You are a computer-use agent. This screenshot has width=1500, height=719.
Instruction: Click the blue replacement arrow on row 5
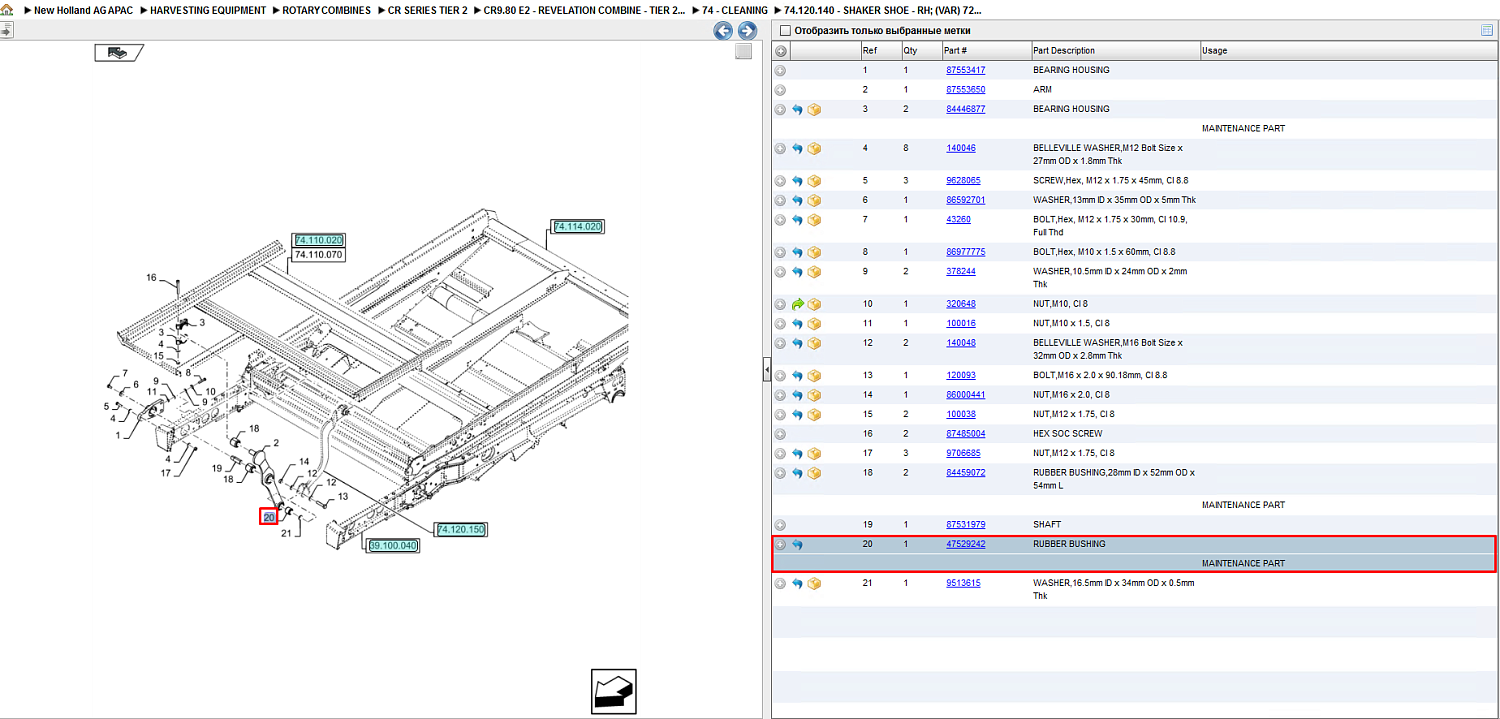click(x=797, y=181)
